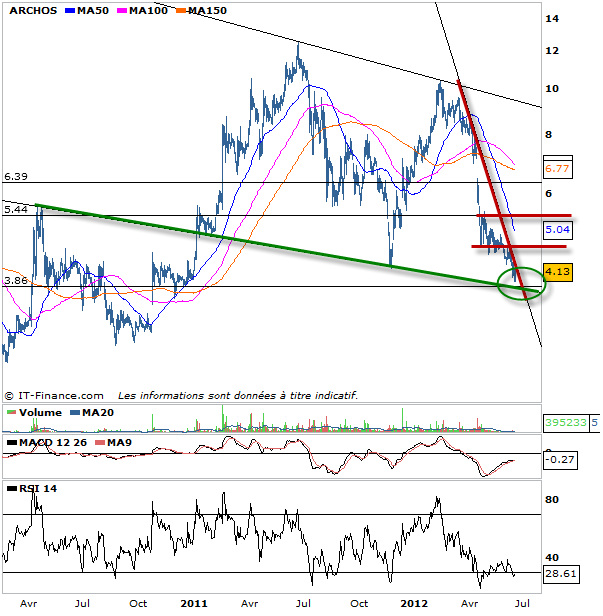Screen dimensions: 603x616
Task: Click the -0.27 MACD value box
Action: [x=557, y=460]
